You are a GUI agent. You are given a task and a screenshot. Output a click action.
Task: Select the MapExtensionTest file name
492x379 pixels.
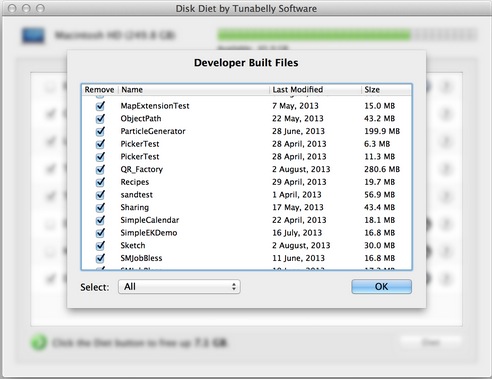tap(155, 106)
